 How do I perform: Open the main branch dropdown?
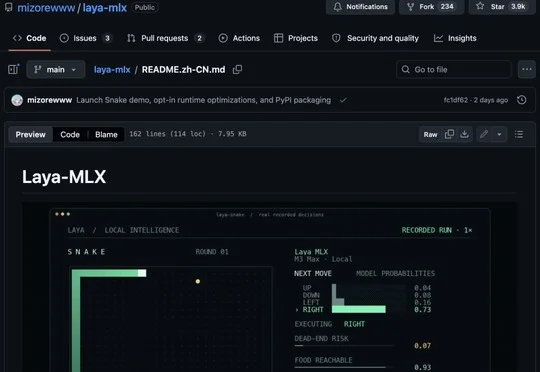tap(56, 70)
